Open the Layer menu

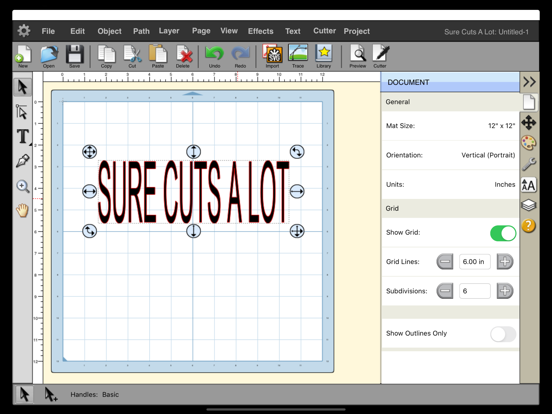[169, 31]
